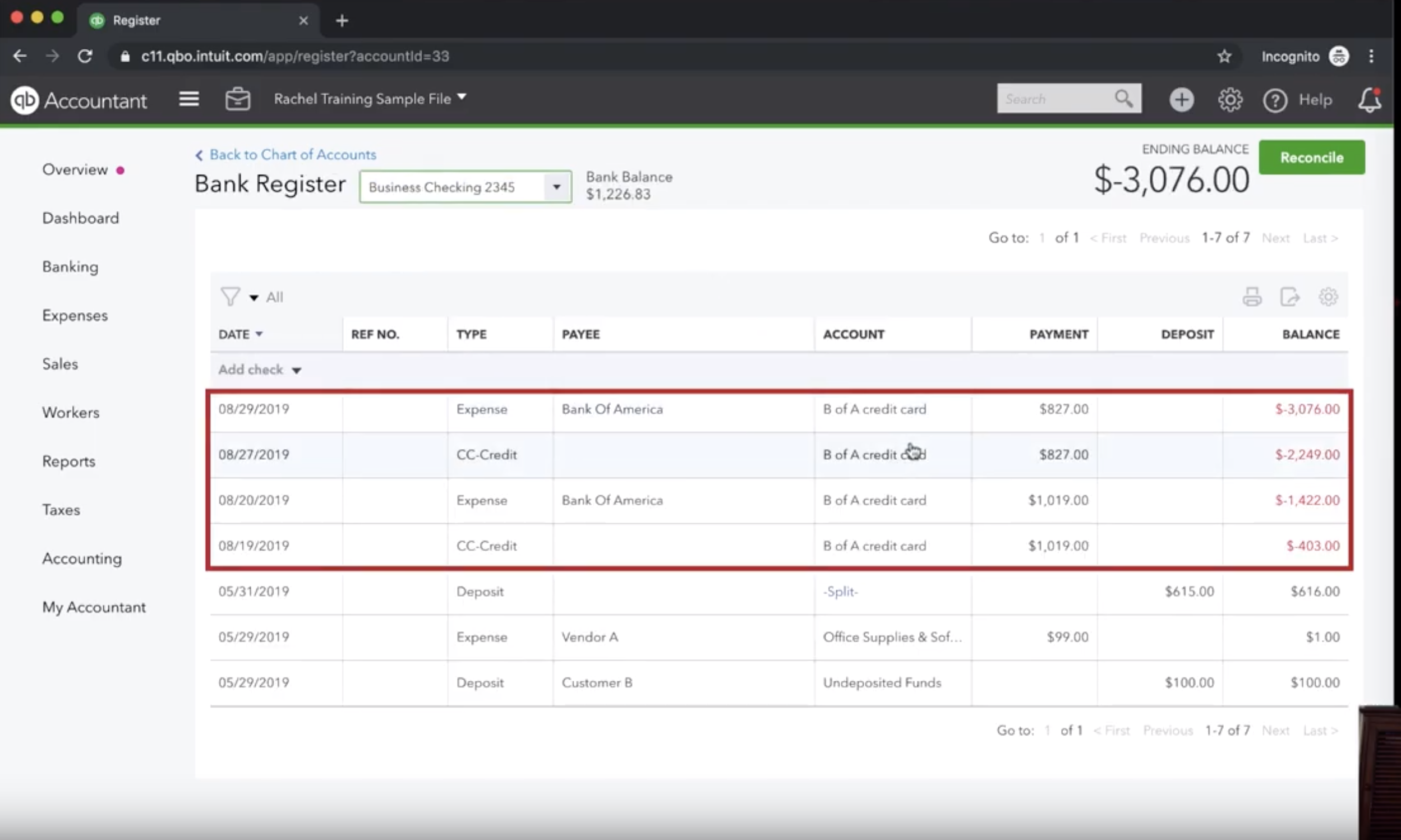Open Expenses in the left navigation

click(75, 315)
